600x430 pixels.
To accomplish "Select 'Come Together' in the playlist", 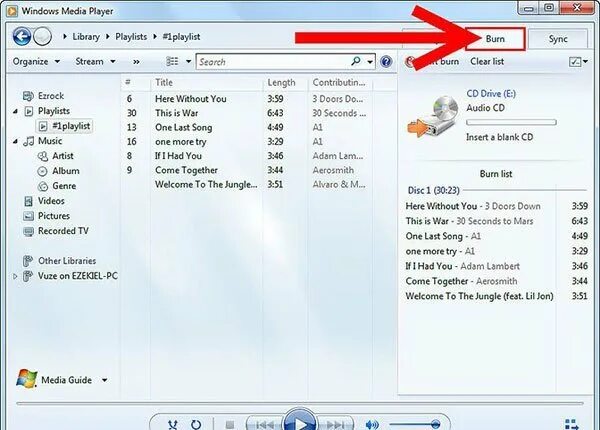I will (186, 170).
